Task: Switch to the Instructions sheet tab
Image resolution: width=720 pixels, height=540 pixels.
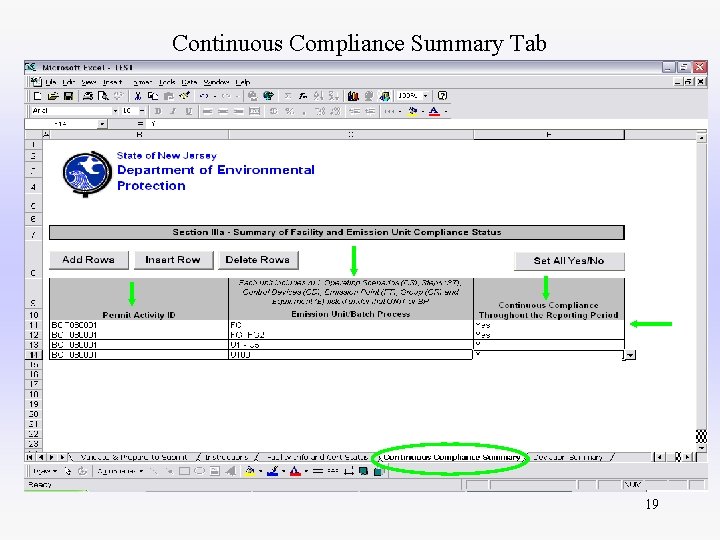Action: 226,457
